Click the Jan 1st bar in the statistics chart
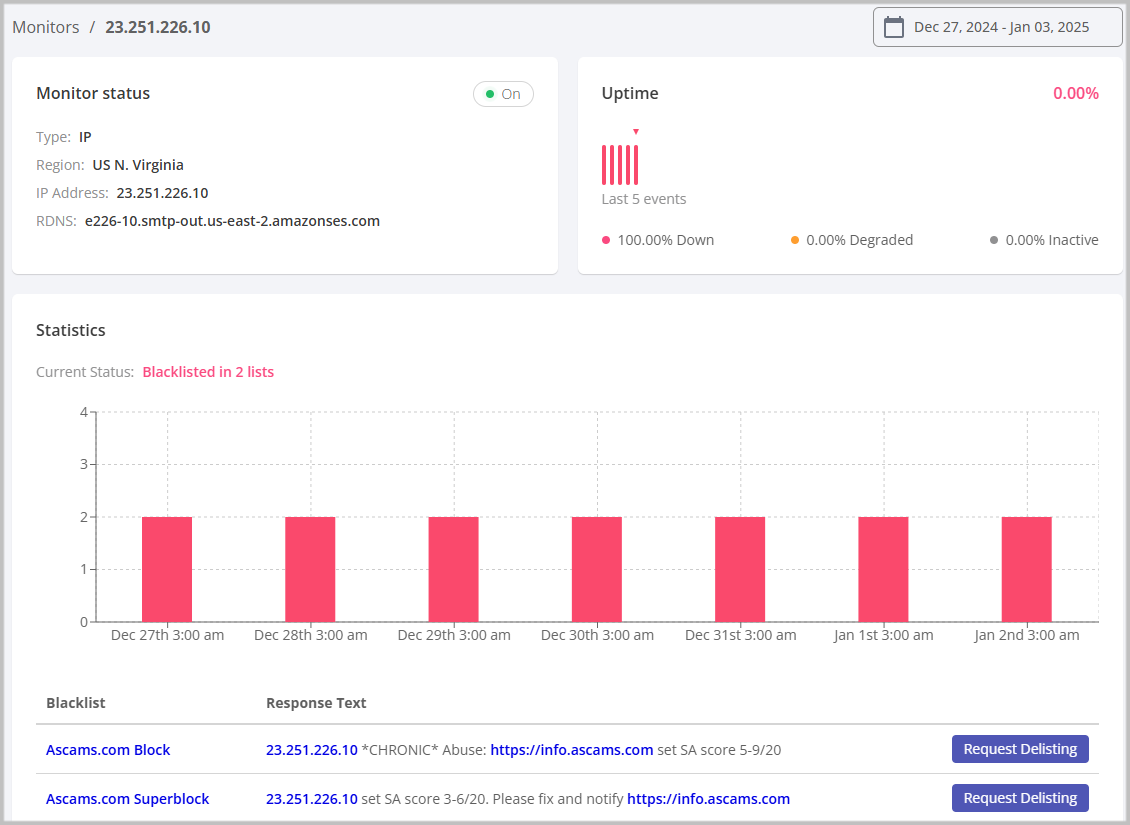 pyautogui.click(x=884, y=567)
